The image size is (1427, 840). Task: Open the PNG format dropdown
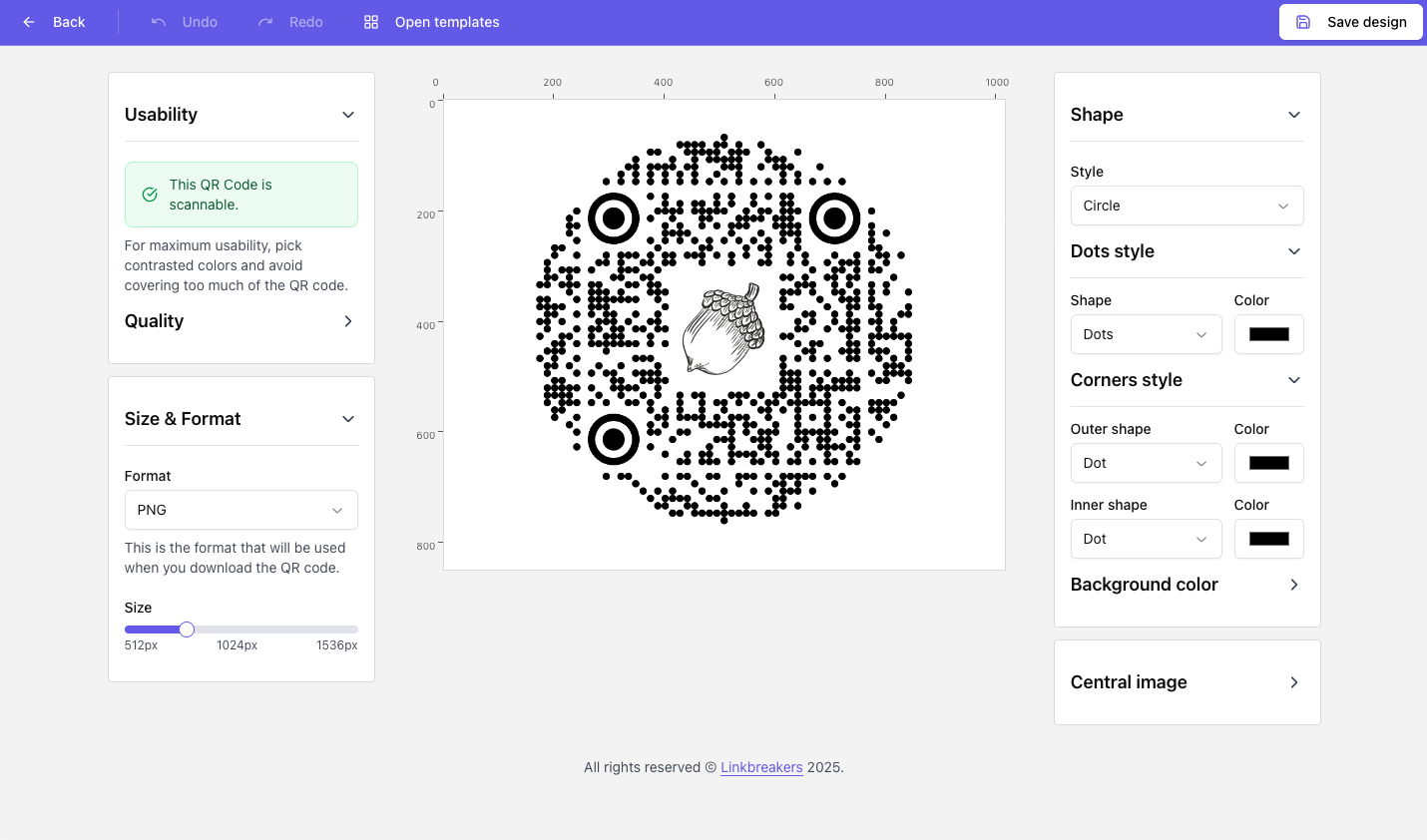pos(240,510)
